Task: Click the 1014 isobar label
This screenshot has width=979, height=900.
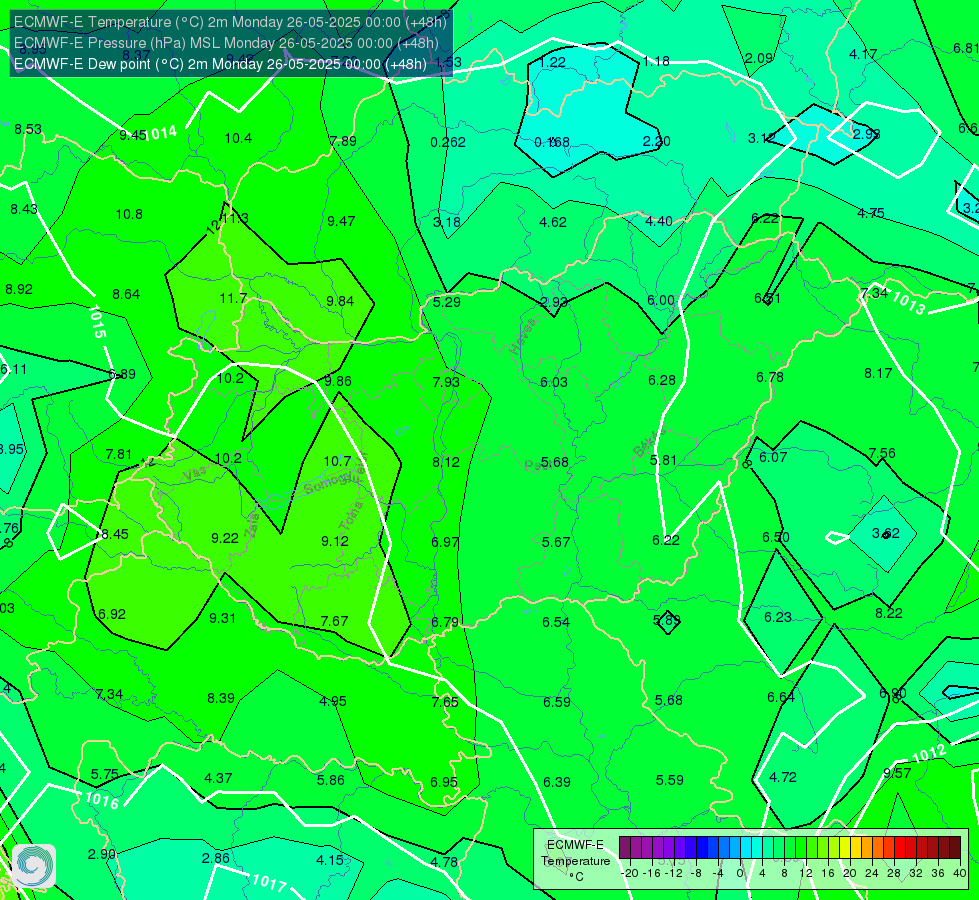Action: click(160, 133)
